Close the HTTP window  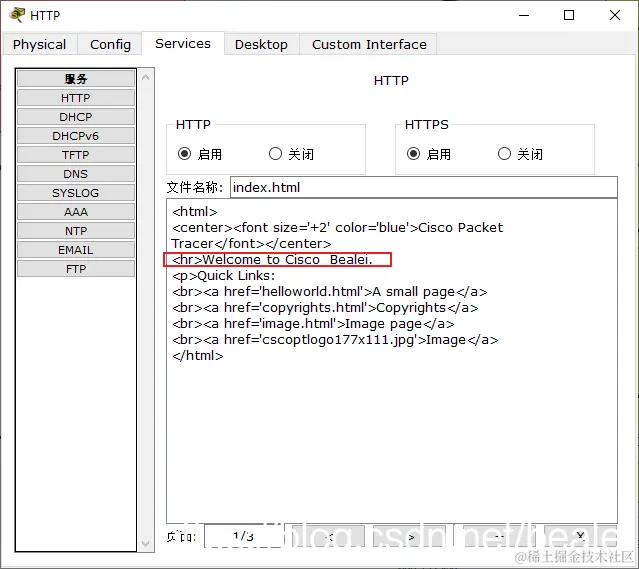click(x=615, y=15)
